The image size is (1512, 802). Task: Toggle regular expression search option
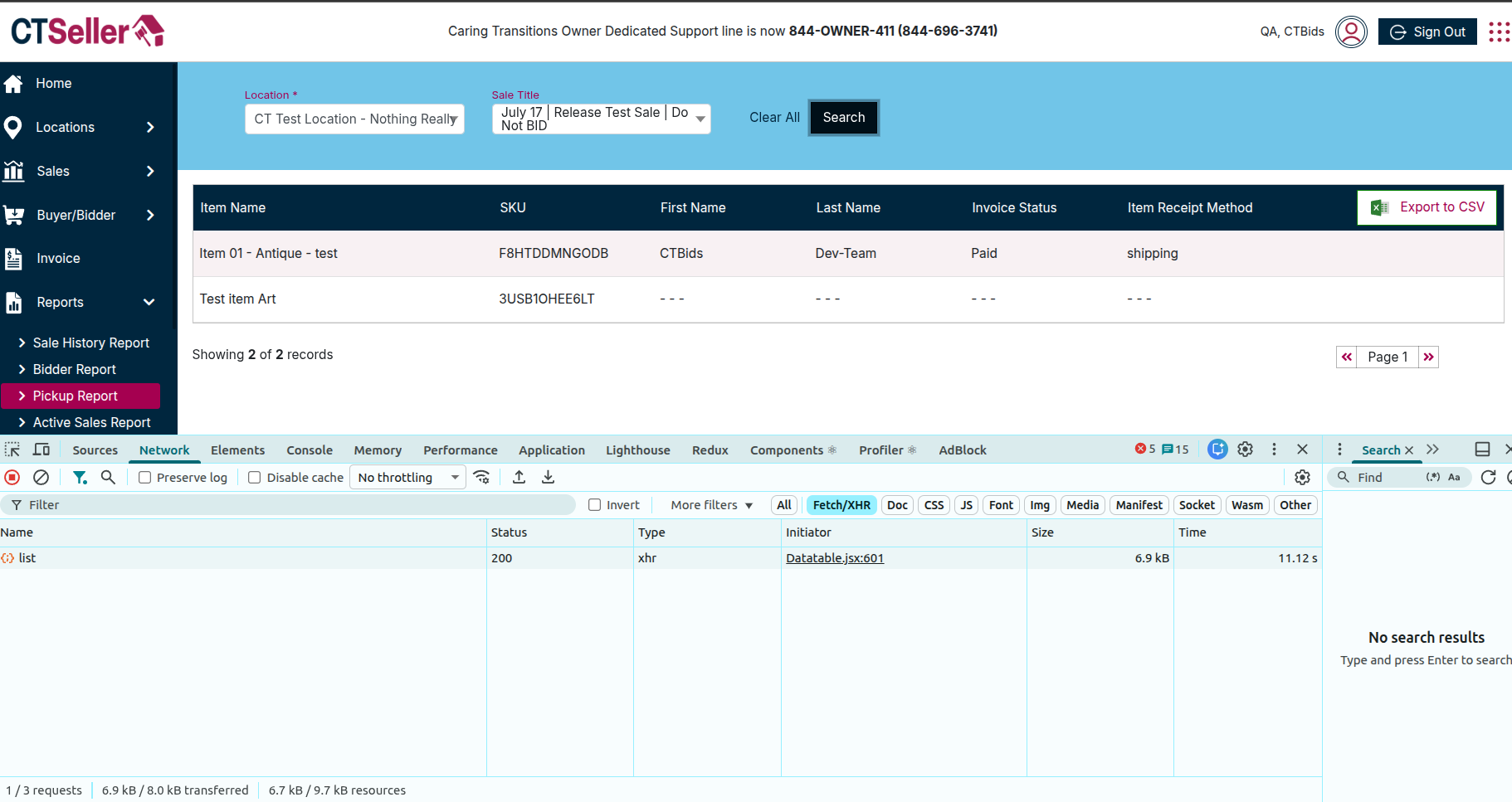click(1433, 477)
